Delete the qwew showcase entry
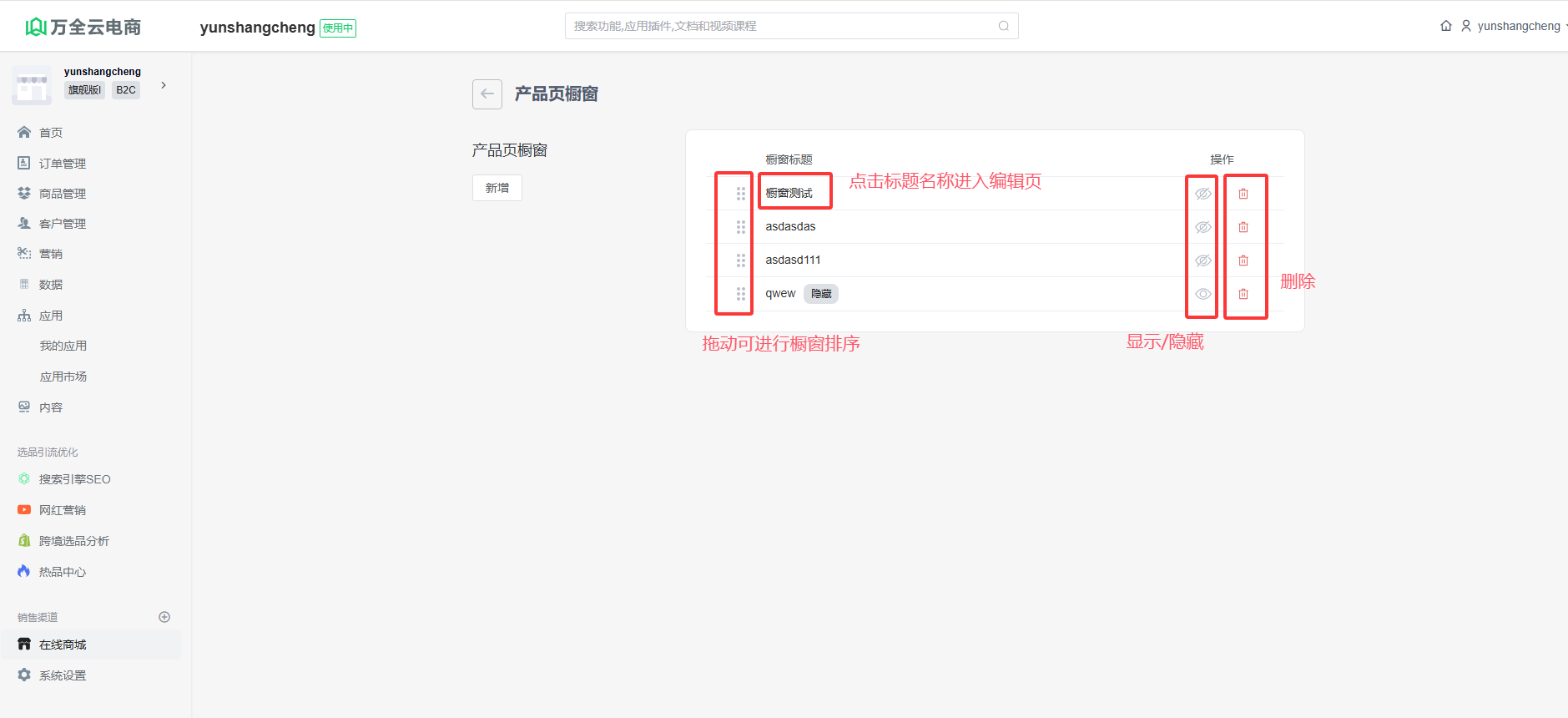This screenshot has width=1568, height=718. (1243, 294)
